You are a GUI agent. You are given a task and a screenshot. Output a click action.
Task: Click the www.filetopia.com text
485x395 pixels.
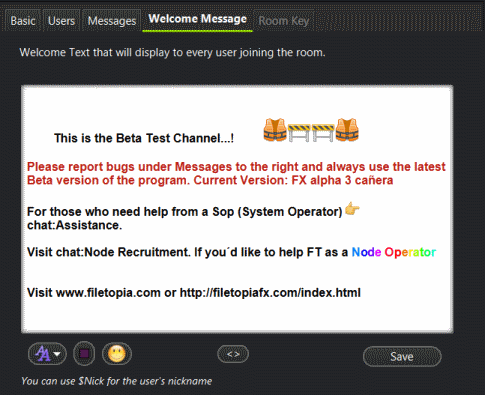[x=108, y=293]
